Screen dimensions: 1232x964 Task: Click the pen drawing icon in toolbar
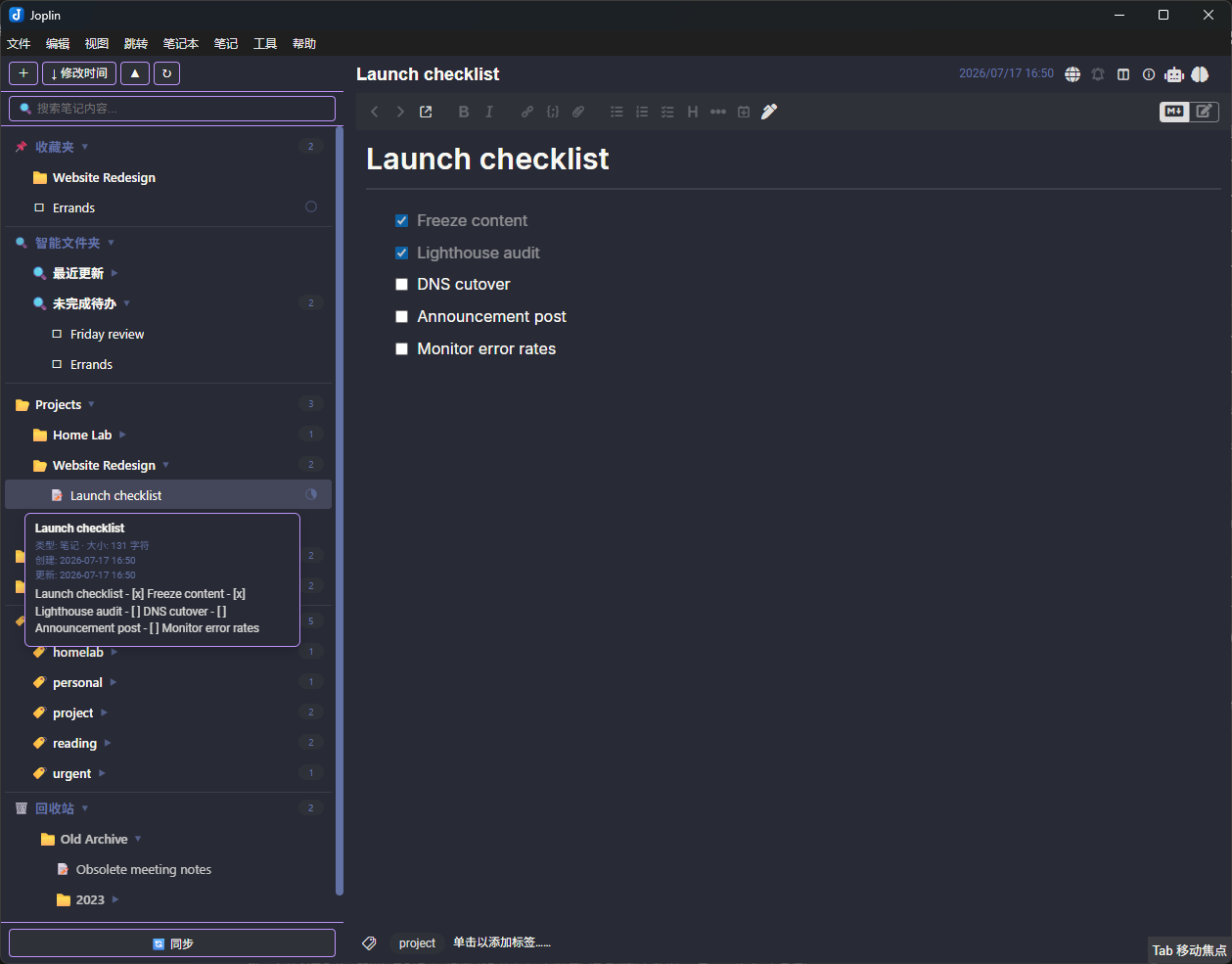[x=769, y=112]
